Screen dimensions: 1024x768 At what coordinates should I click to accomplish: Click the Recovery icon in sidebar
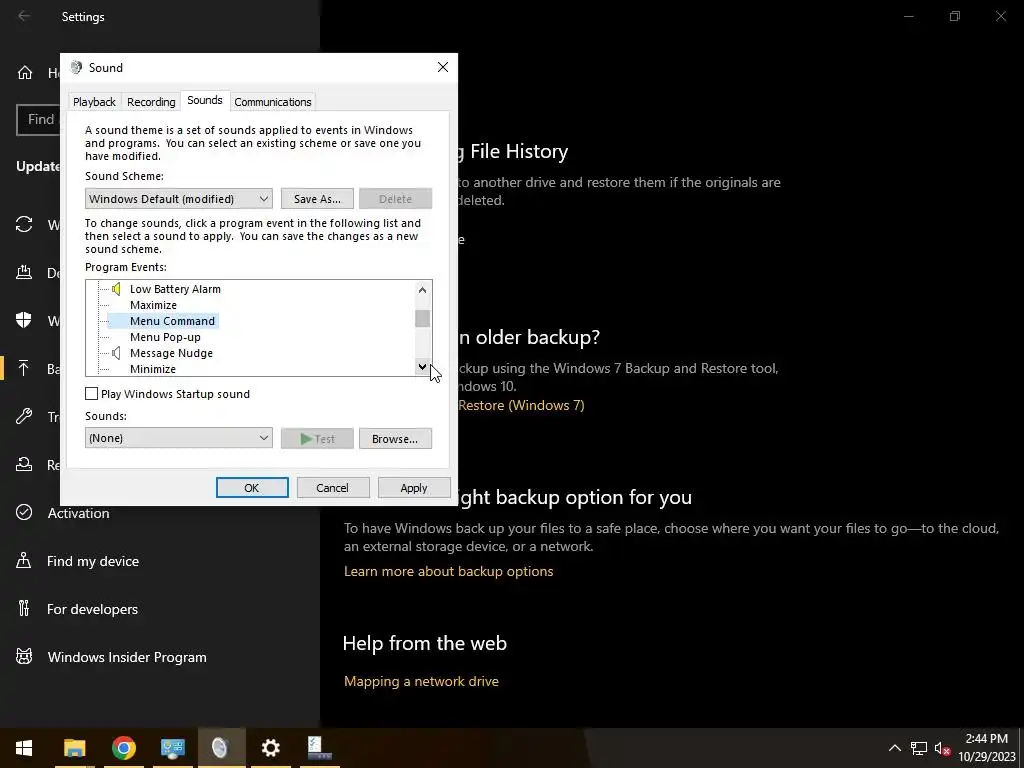pos(24,464)
